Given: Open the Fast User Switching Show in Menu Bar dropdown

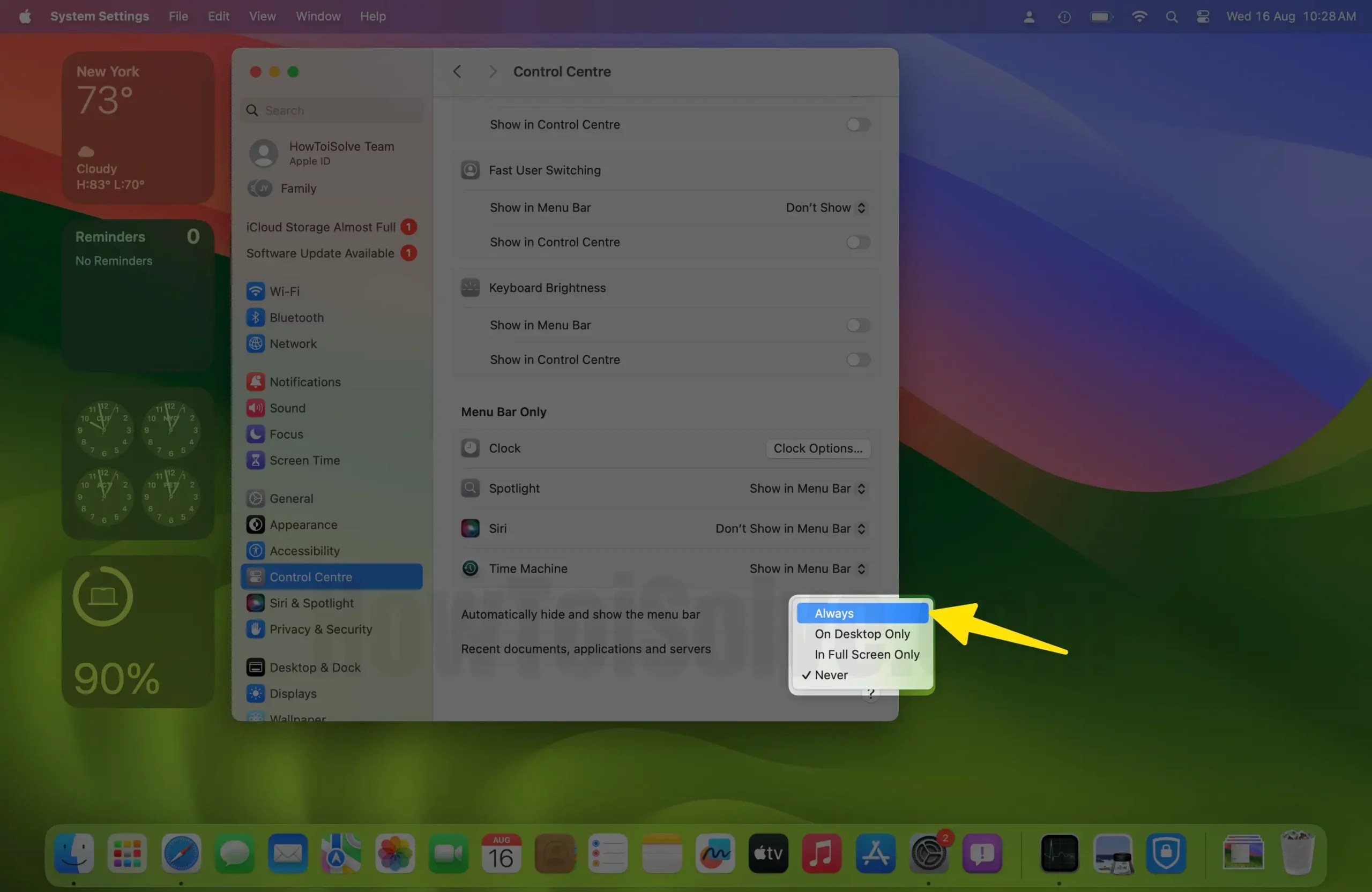Looking at the screenshot, I should pyautogui.click(x=825, y=207).
